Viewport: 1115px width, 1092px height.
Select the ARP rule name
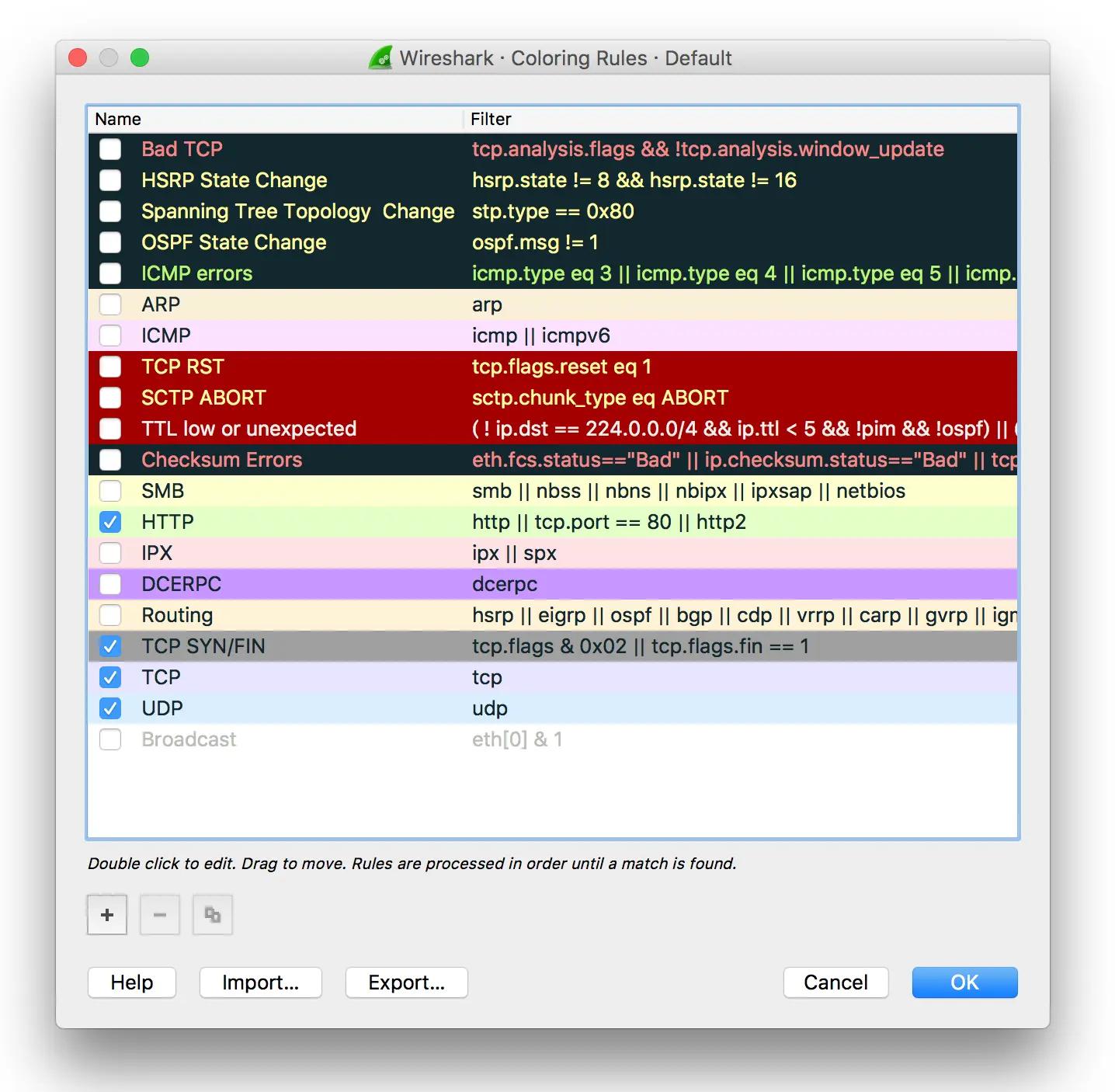161,304
